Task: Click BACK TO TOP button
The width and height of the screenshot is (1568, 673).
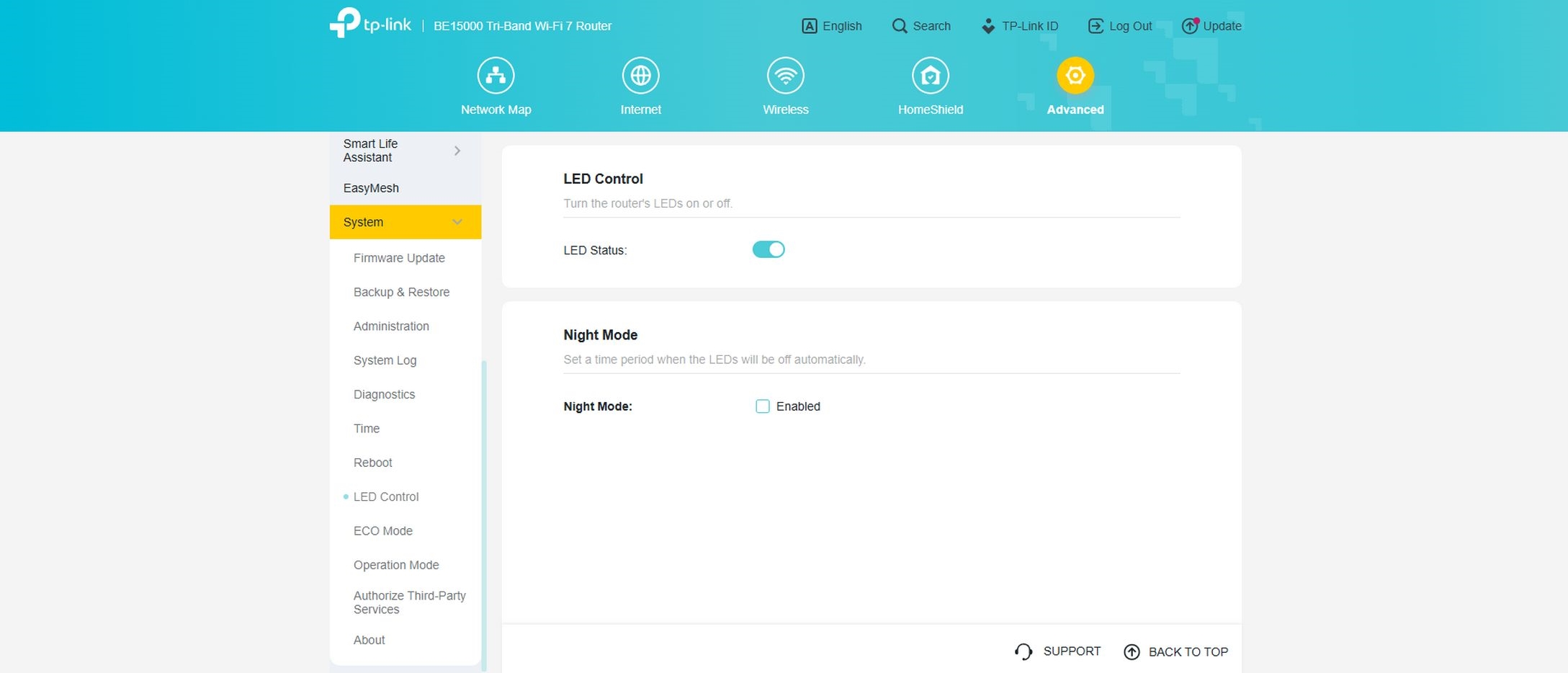Action: 1175,652
